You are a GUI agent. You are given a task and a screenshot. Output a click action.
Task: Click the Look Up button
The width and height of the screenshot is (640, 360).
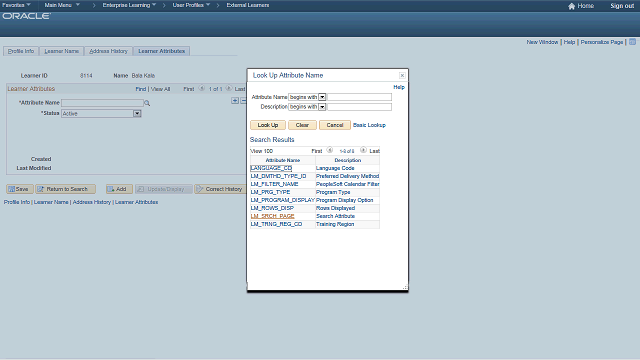268,125
